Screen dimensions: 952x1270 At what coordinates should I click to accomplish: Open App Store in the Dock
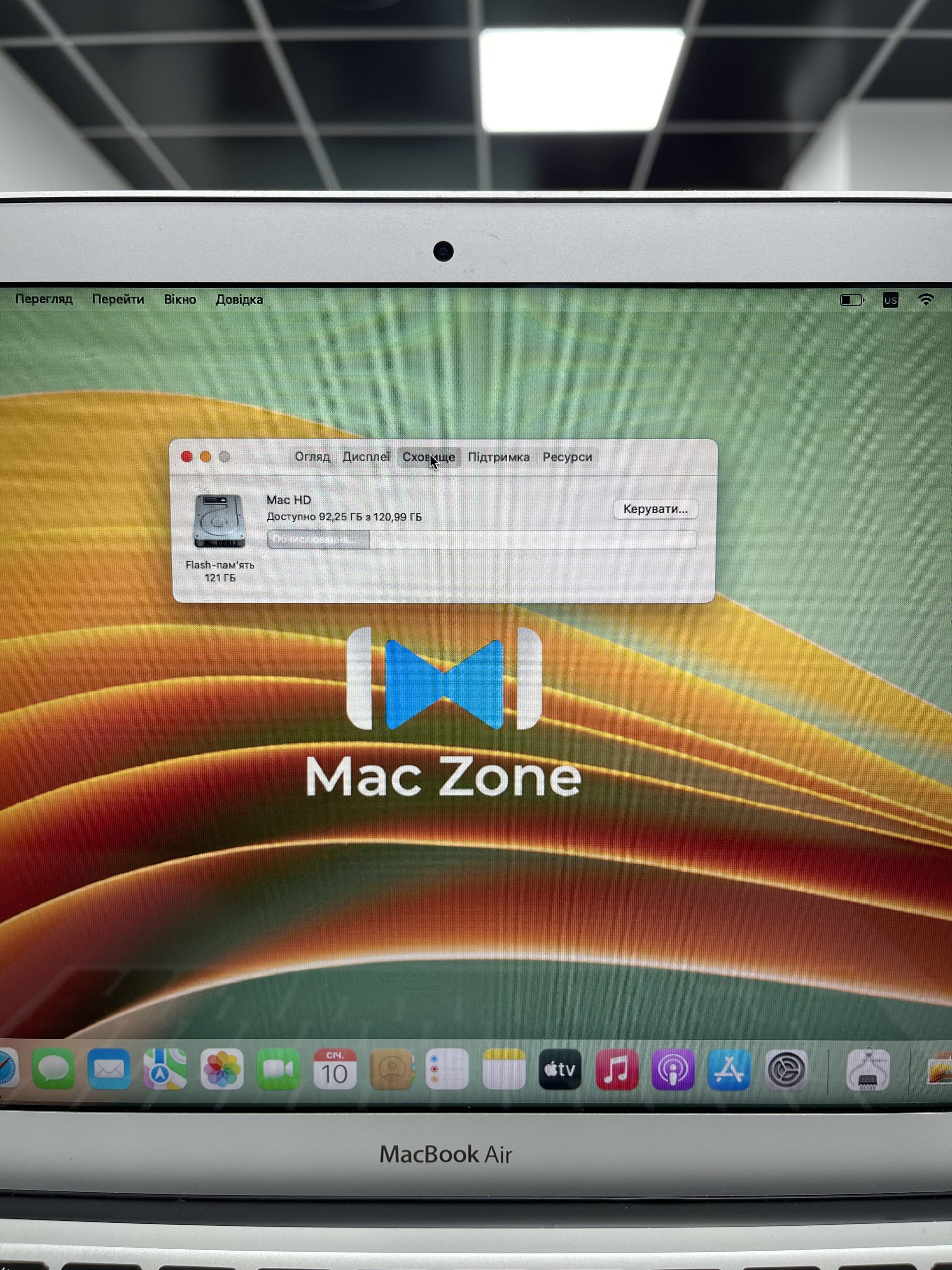click(729, 1069)
